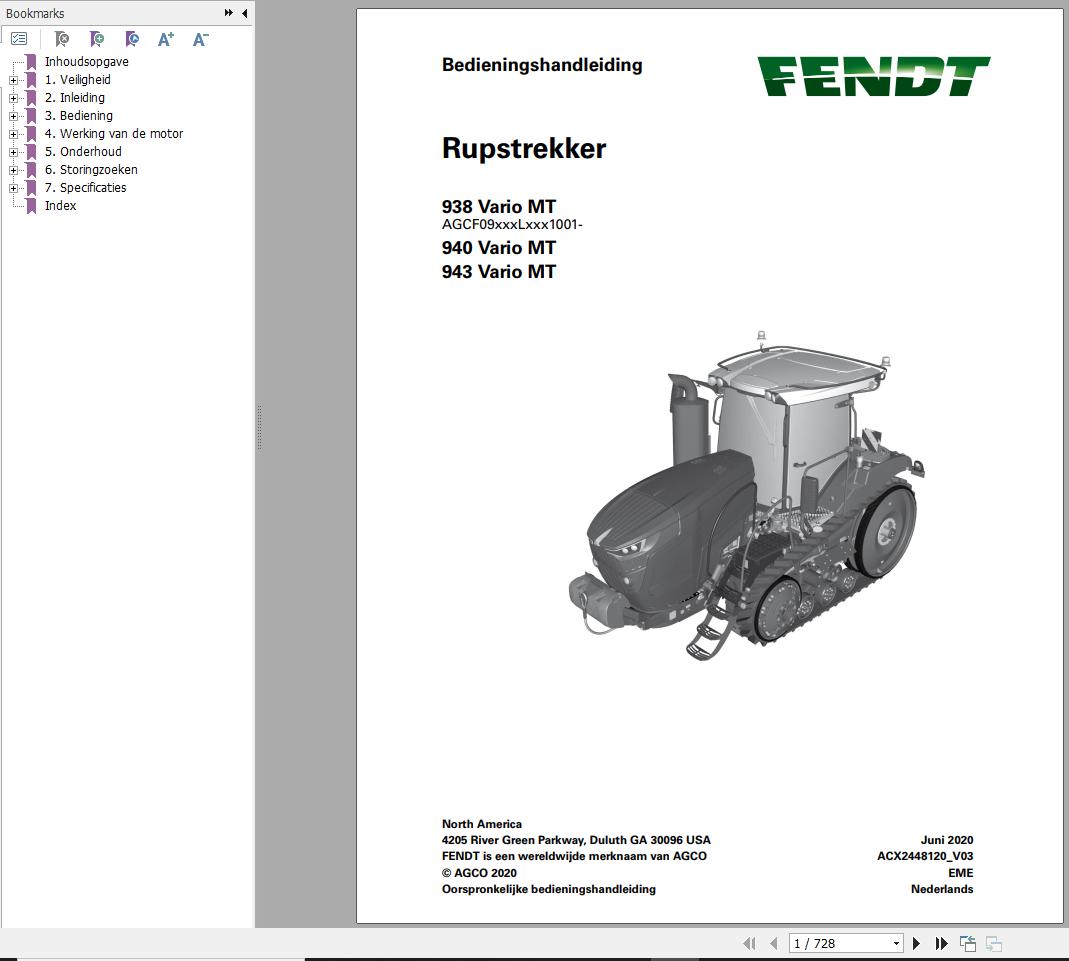Expand the 7. Specificaties bookmark

point(13,188)
